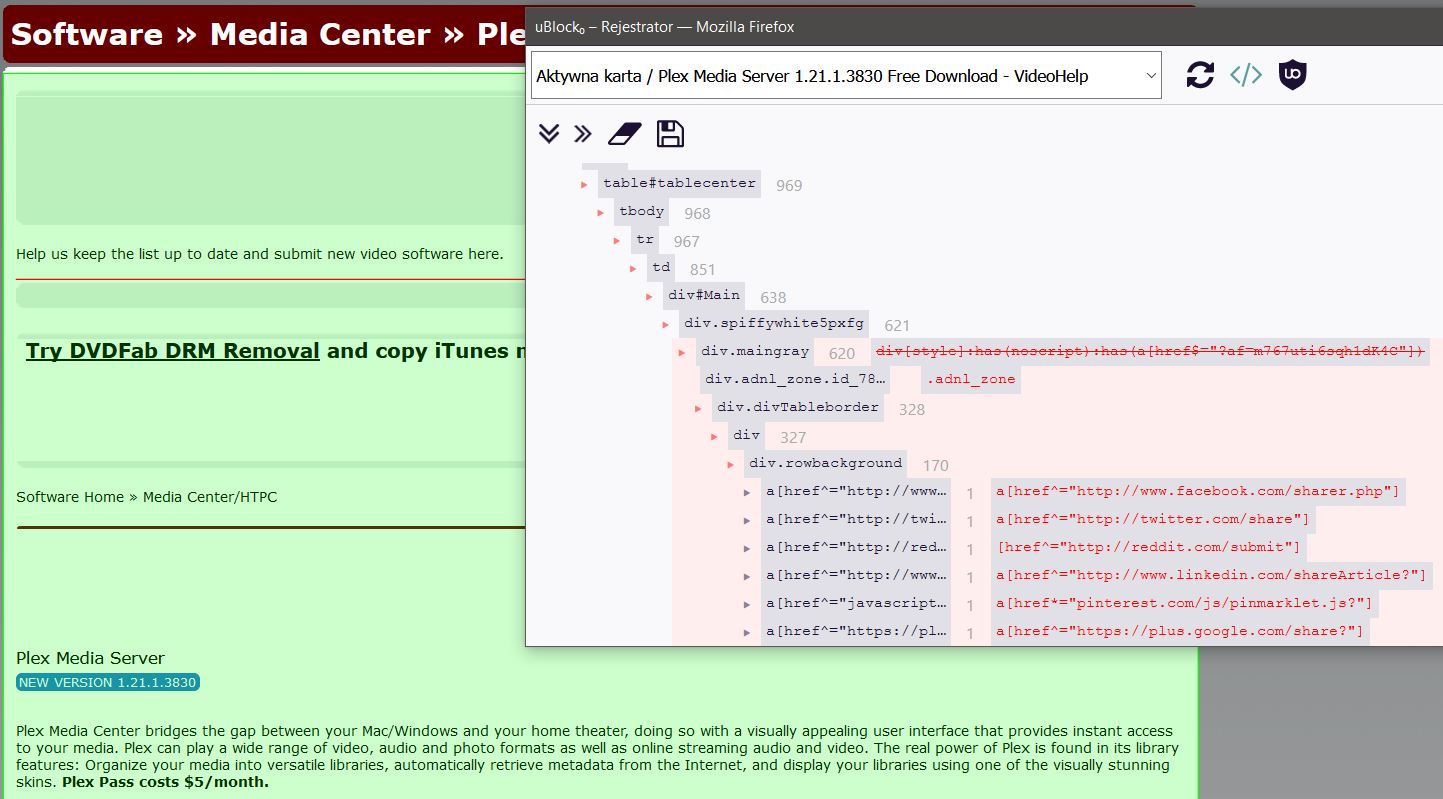This screenshot has width=1443, height=799.
Task: Select the div.adnl_zone.id_78… tree node
Action: click(x=795, y=379)
